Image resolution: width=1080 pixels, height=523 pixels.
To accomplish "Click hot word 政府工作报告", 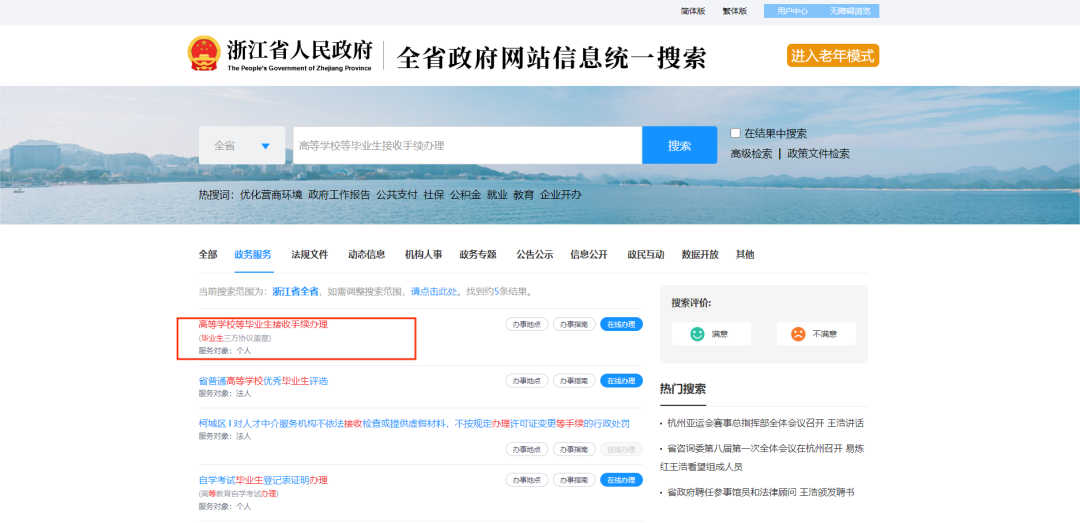I will pos(339,194).
